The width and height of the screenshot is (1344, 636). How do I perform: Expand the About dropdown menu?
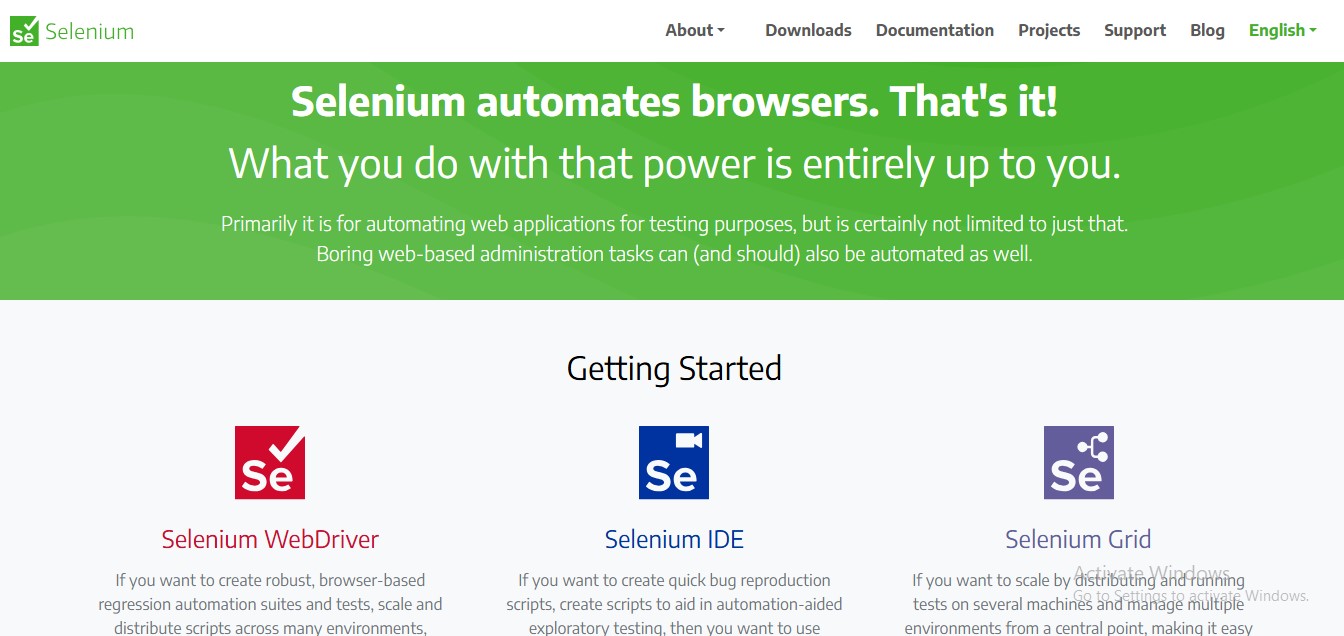(x=695, y=30)
